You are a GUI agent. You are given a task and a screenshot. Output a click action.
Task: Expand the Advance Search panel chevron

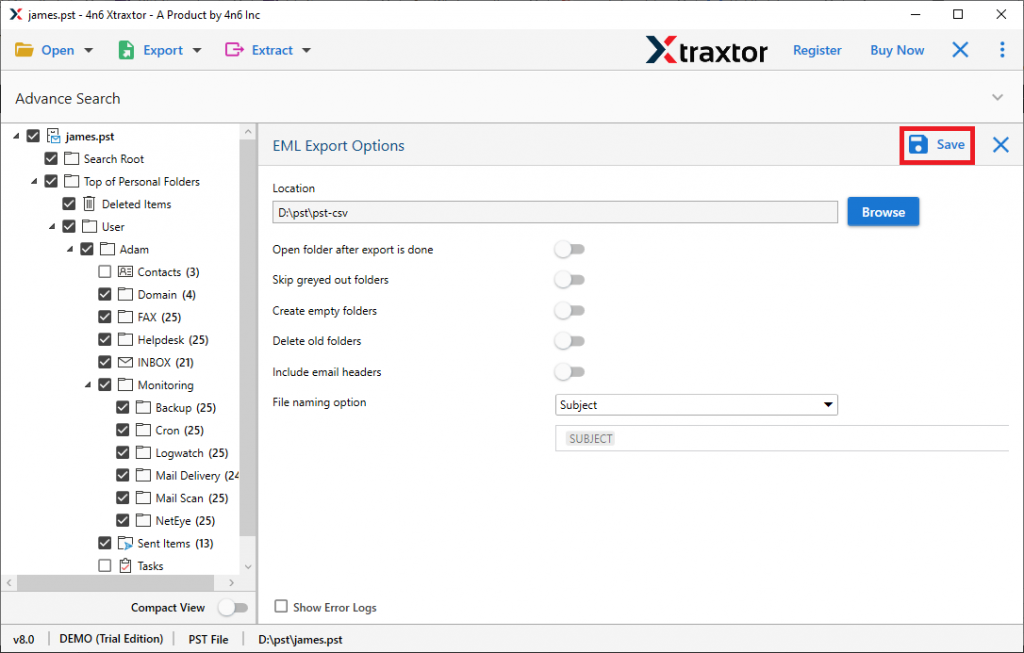click(x=996, y=97)
